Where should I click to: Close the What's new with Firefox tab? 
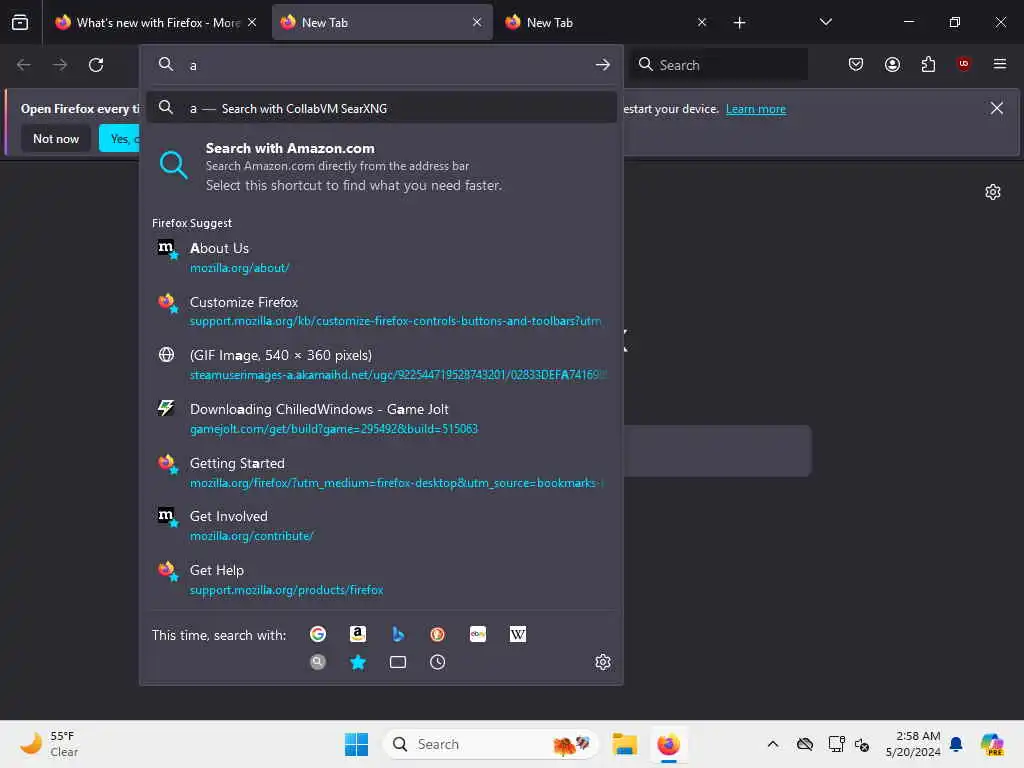[x=252, y=22]
